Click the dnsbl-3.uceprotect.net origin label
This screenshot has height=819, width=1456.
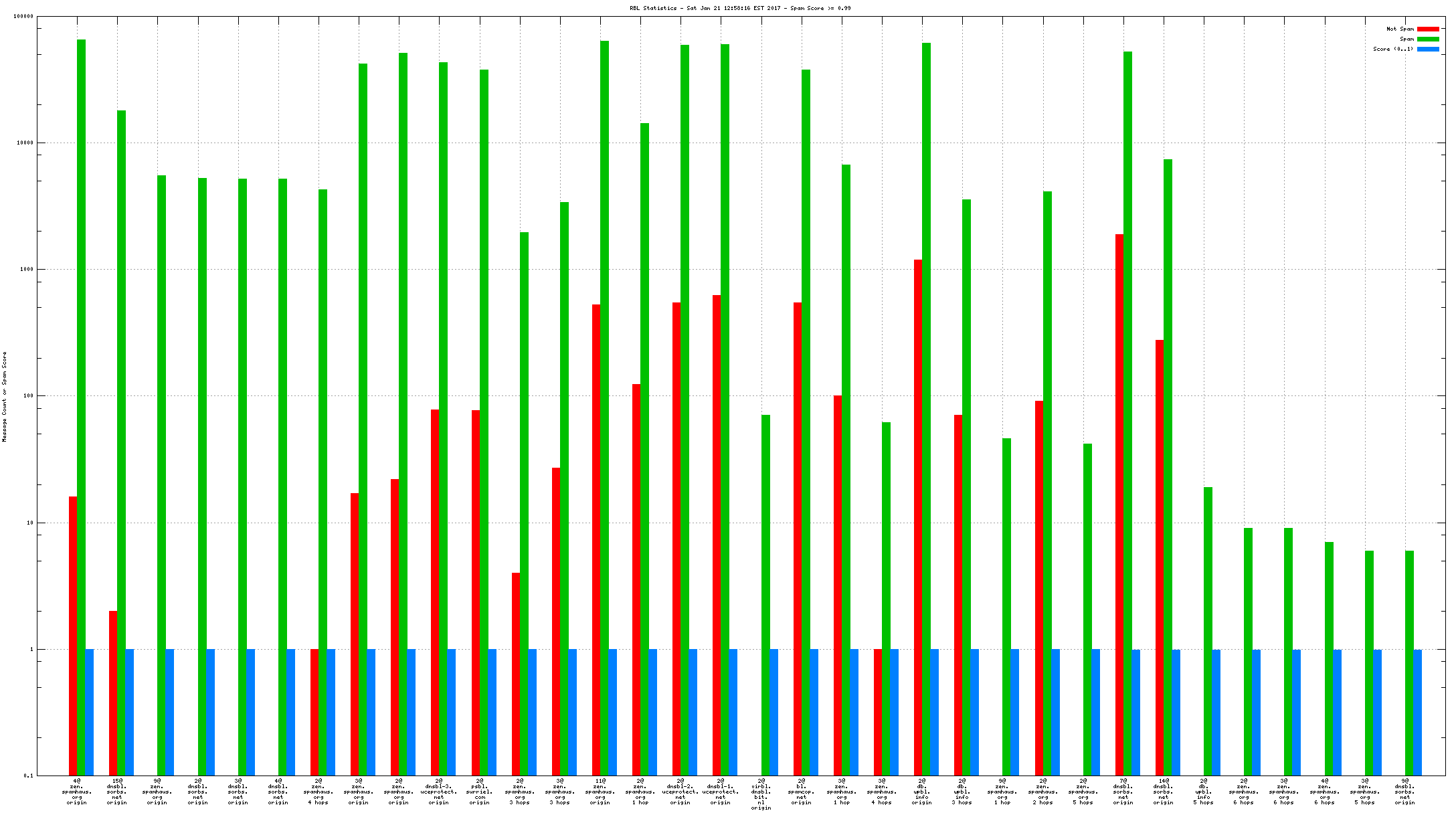pyautogui.click(x=439, y=792)
